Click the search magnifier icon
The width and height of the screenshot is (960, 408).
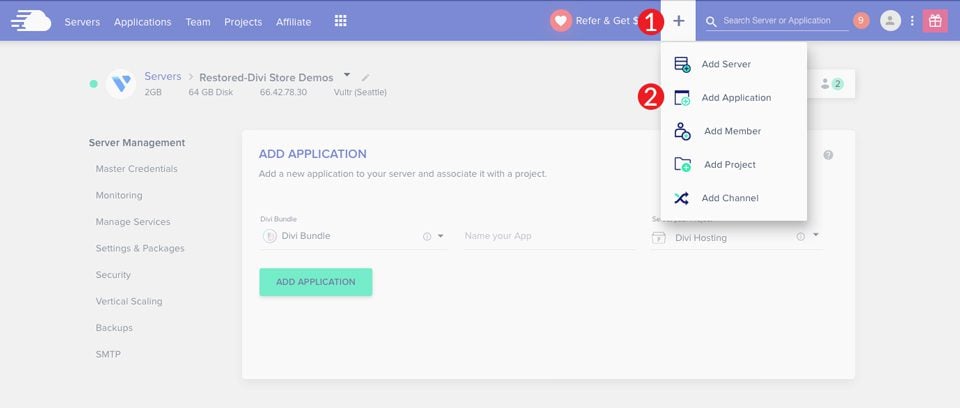coord(711,22)
